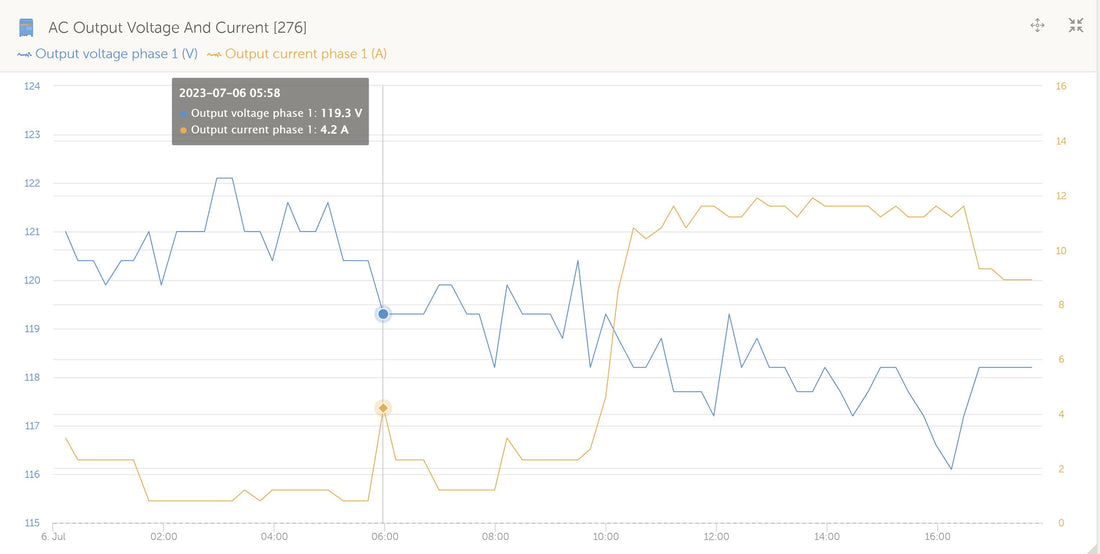The image size is (1100, 554).
Task: Click the 124 voltage axis label
Action: tap(33, 86)
